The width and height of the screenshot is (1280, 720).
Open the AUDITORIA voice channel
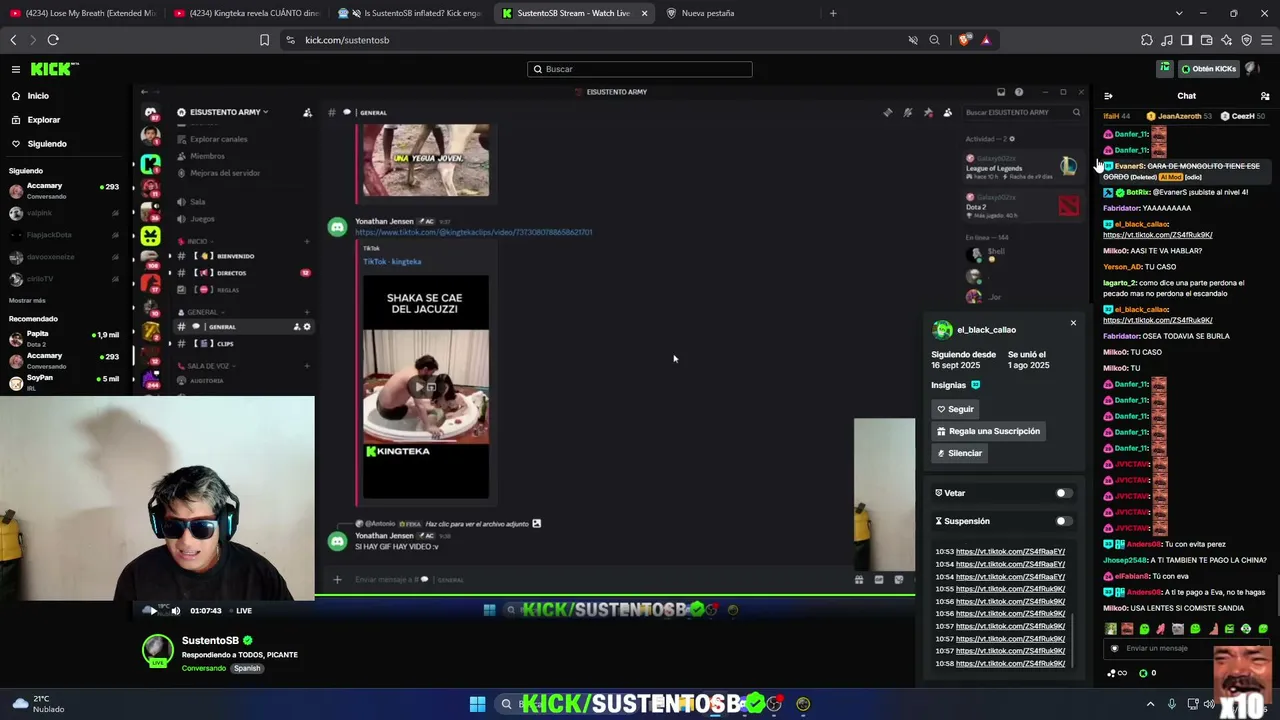207,381
